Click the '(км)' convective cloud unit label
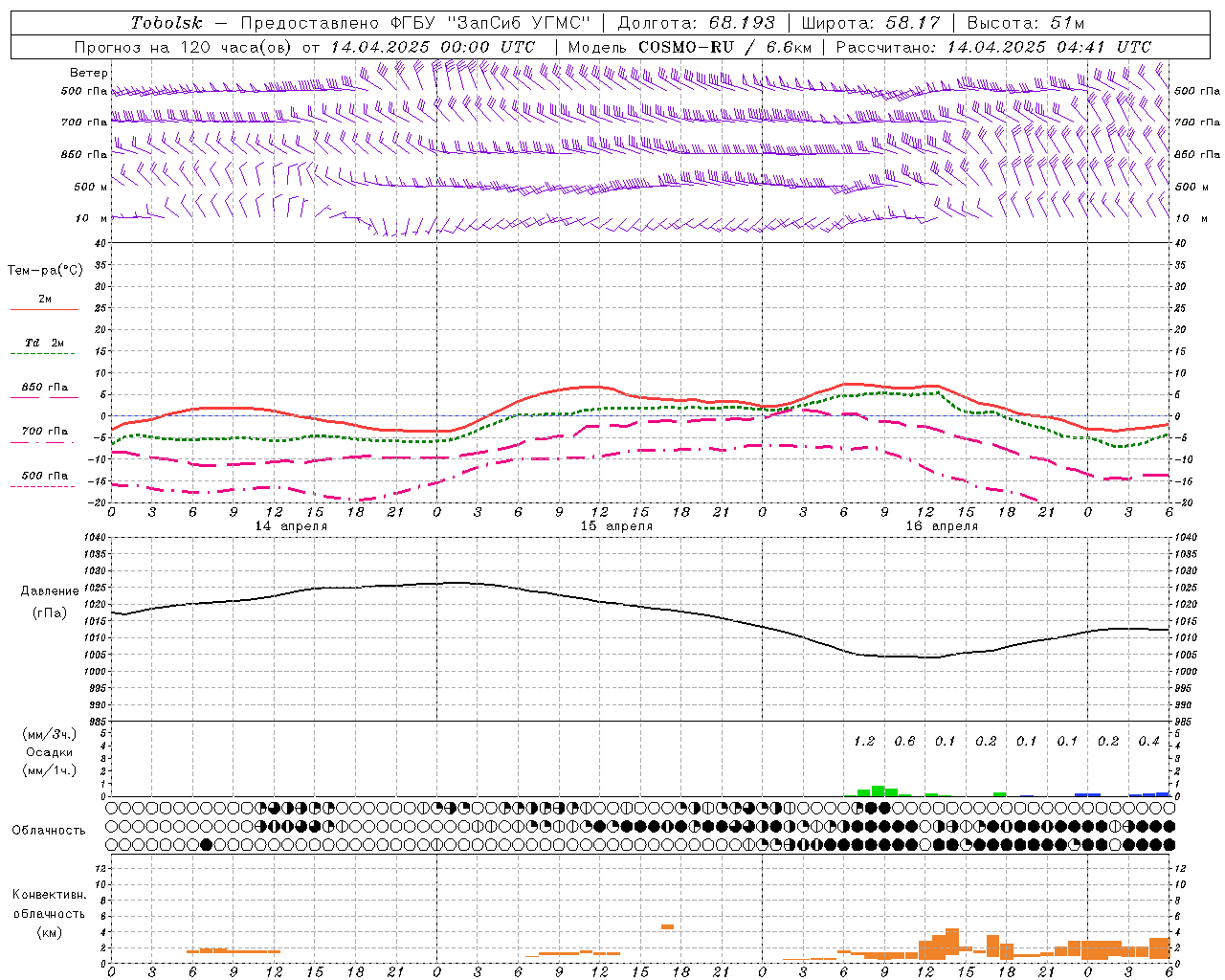This screenshot has width=1225, height=980. [x=49, y=932]
